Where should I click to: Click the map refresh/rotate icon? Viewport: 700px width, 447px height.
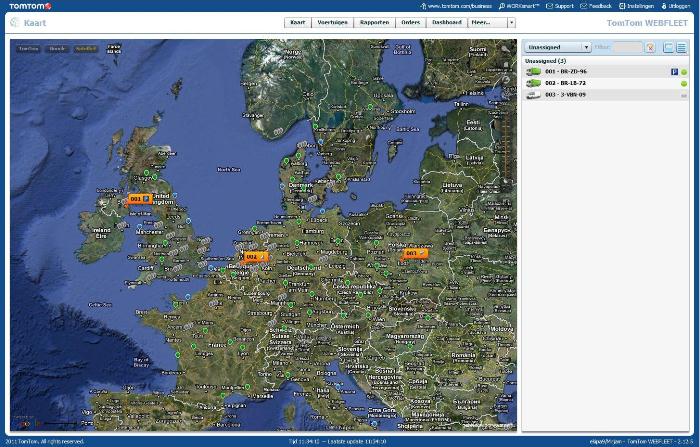pos(506,79)
